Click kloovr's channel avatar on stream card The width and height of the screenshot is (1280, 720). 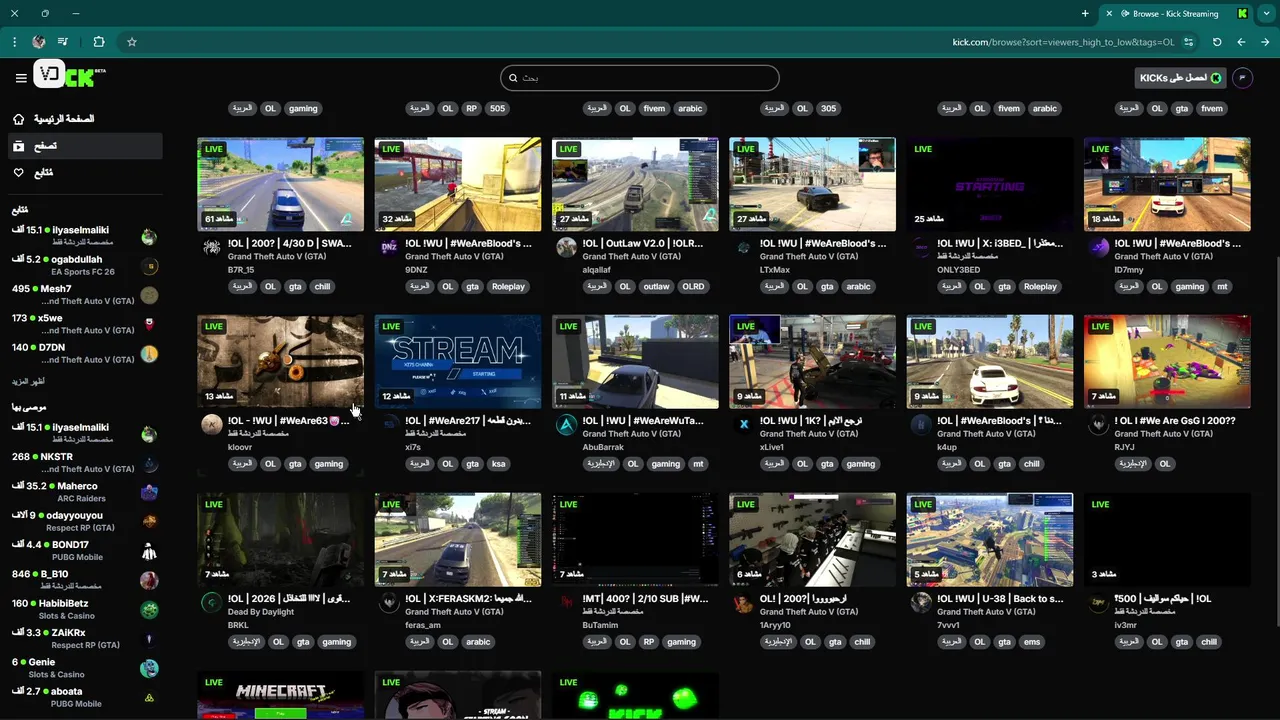(x=211, y=424)
